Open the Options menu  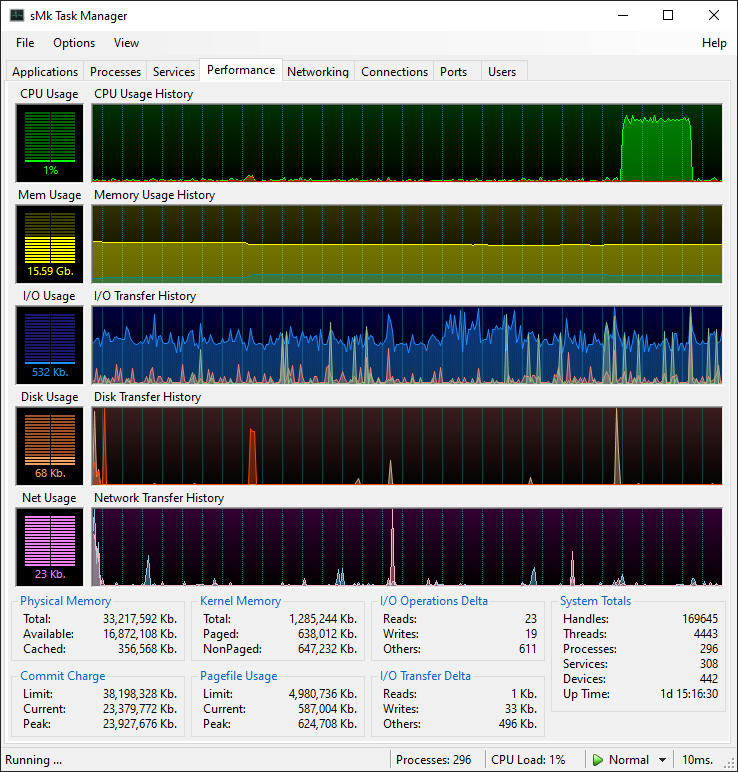coord(74,43)
